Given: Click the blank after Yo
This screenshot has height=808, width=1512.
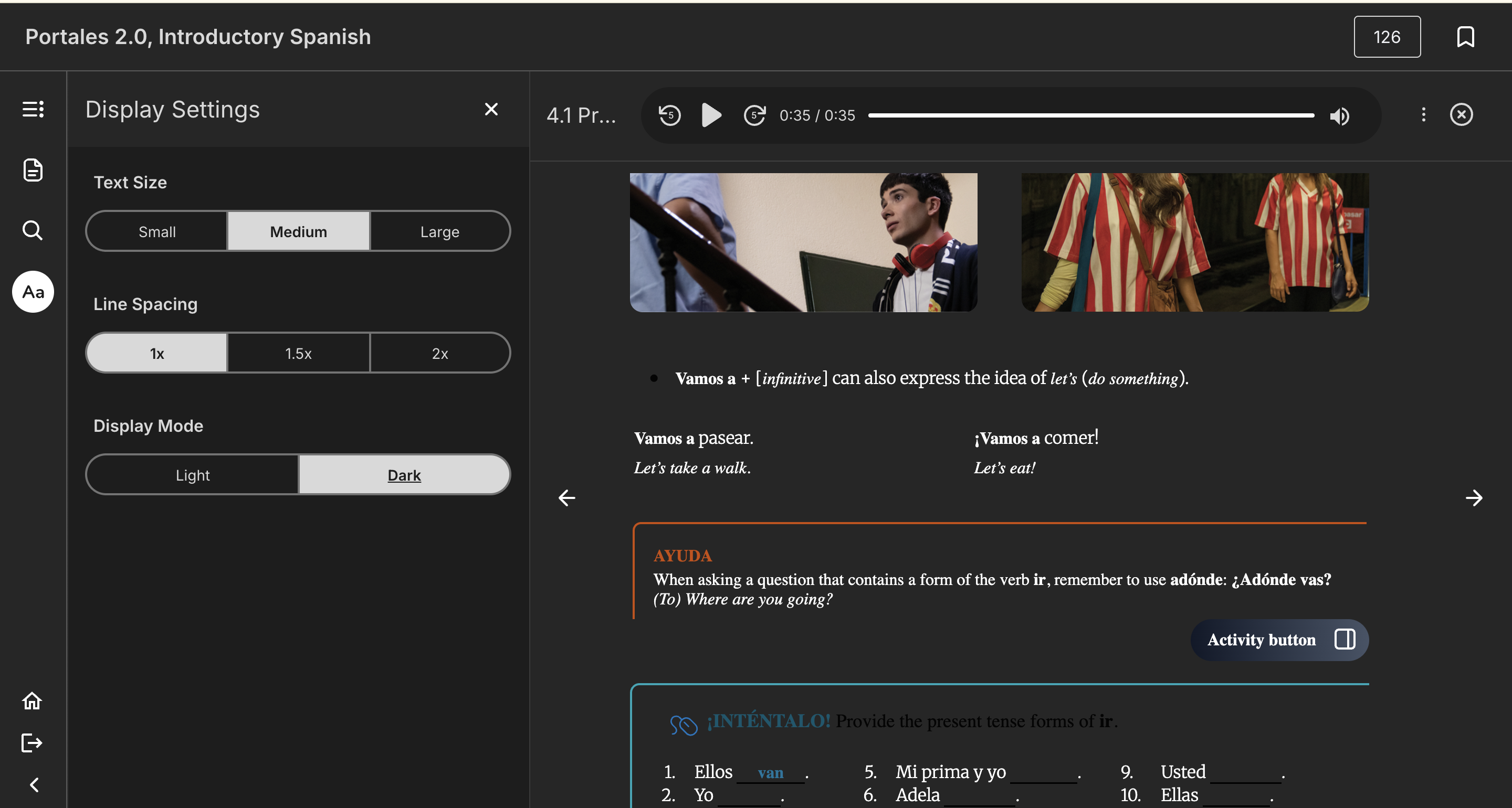Looking at the screenshot, I should pyautogui.click(x=750, y=796).
